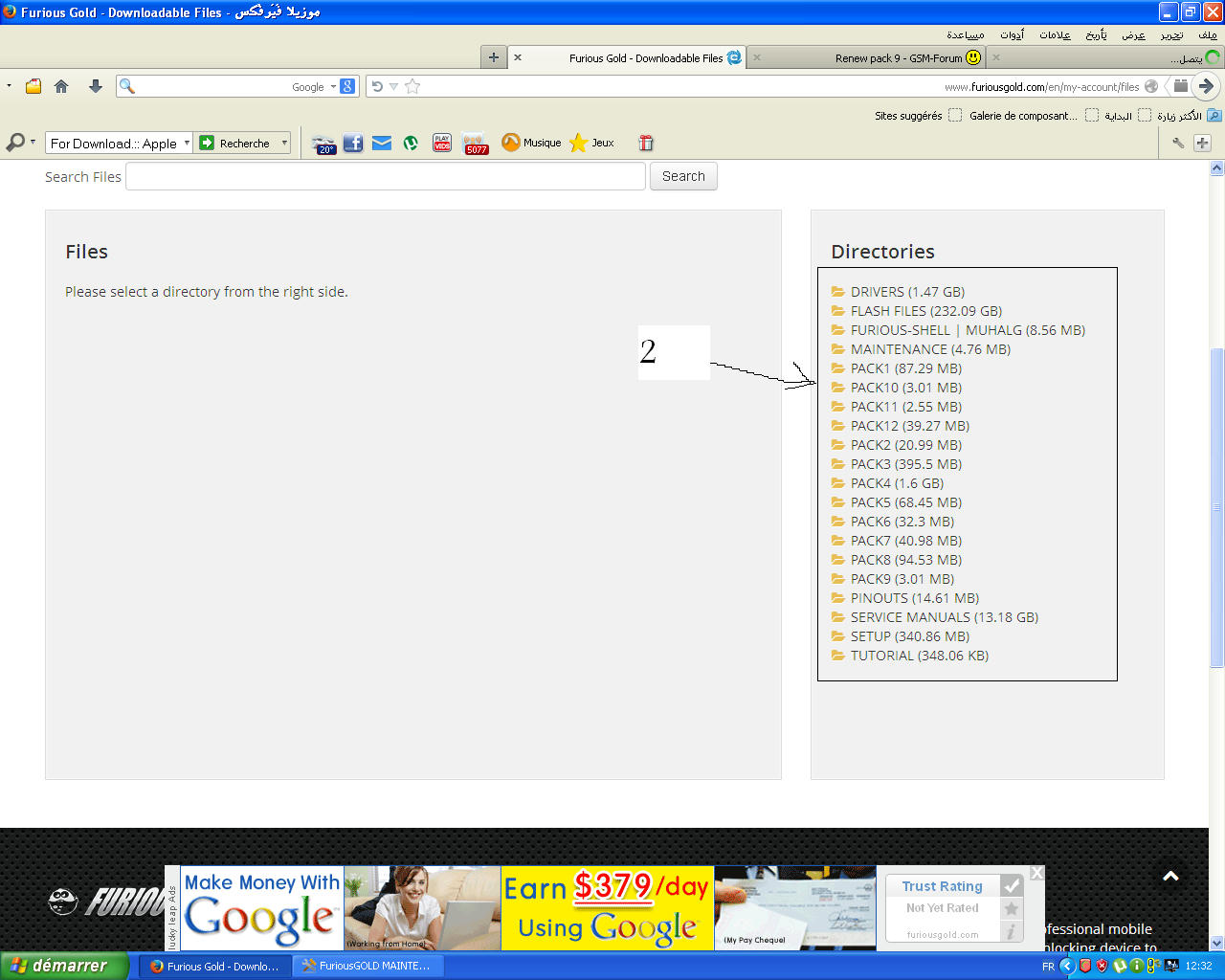Close the advertisement banner X
The width and height of the screenshot is (1225, 980).
1036,873
